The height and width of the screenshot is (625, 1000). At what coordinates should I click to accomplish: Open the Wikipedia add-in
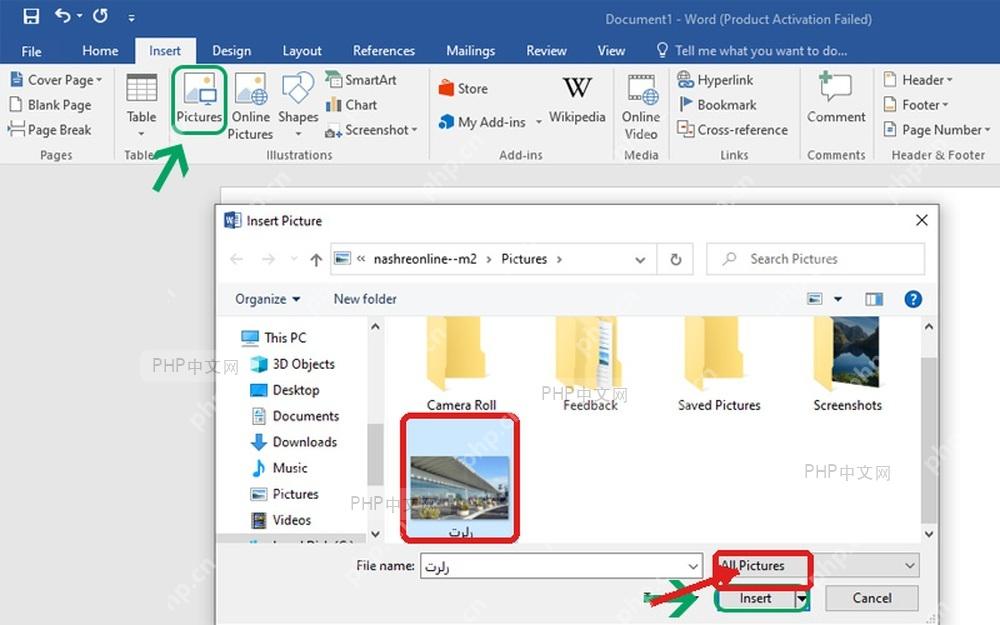577,99
